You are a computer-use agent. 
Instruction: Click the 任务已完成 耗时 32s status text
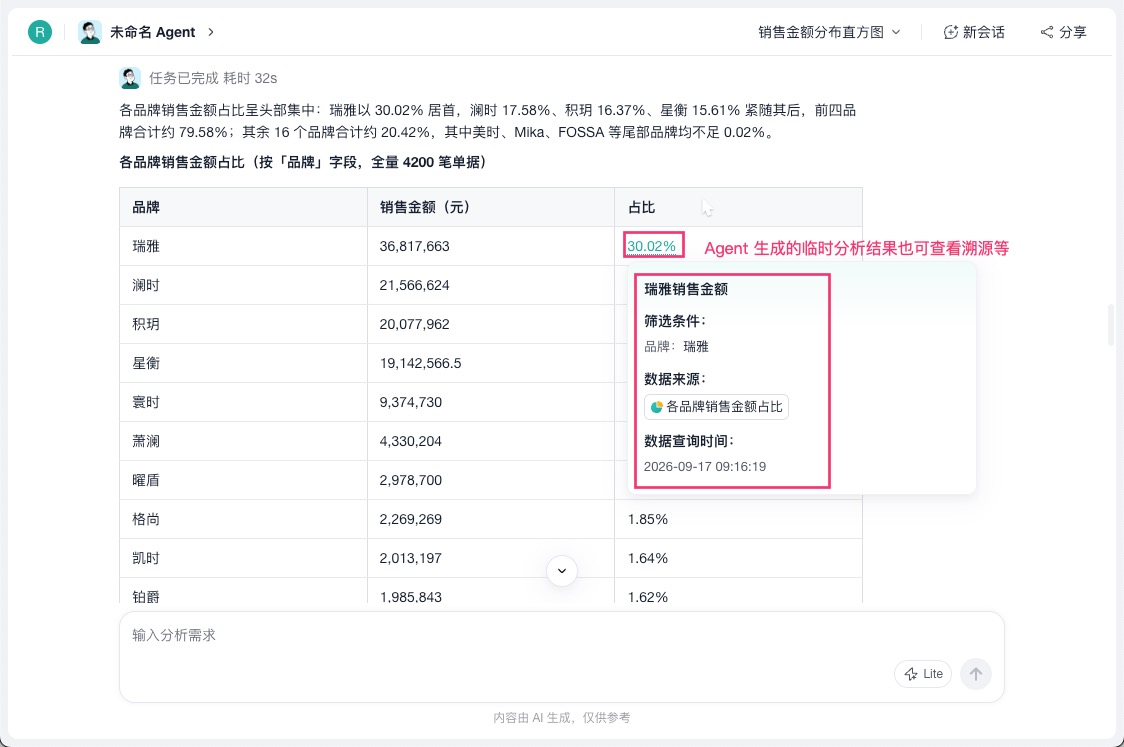pos(213,78)
